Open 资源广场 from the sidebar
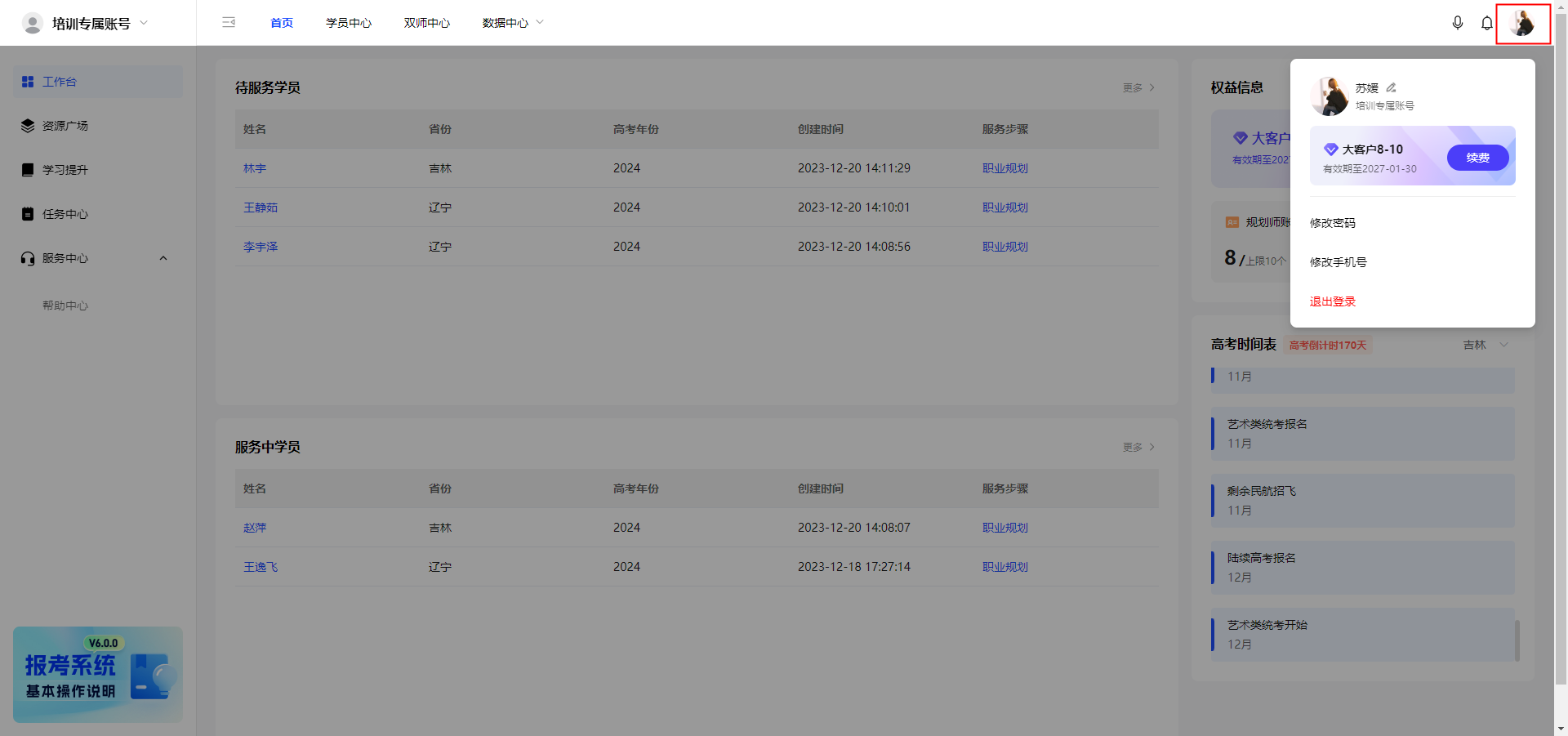The image size is (1568, 736). coord(65,126)
